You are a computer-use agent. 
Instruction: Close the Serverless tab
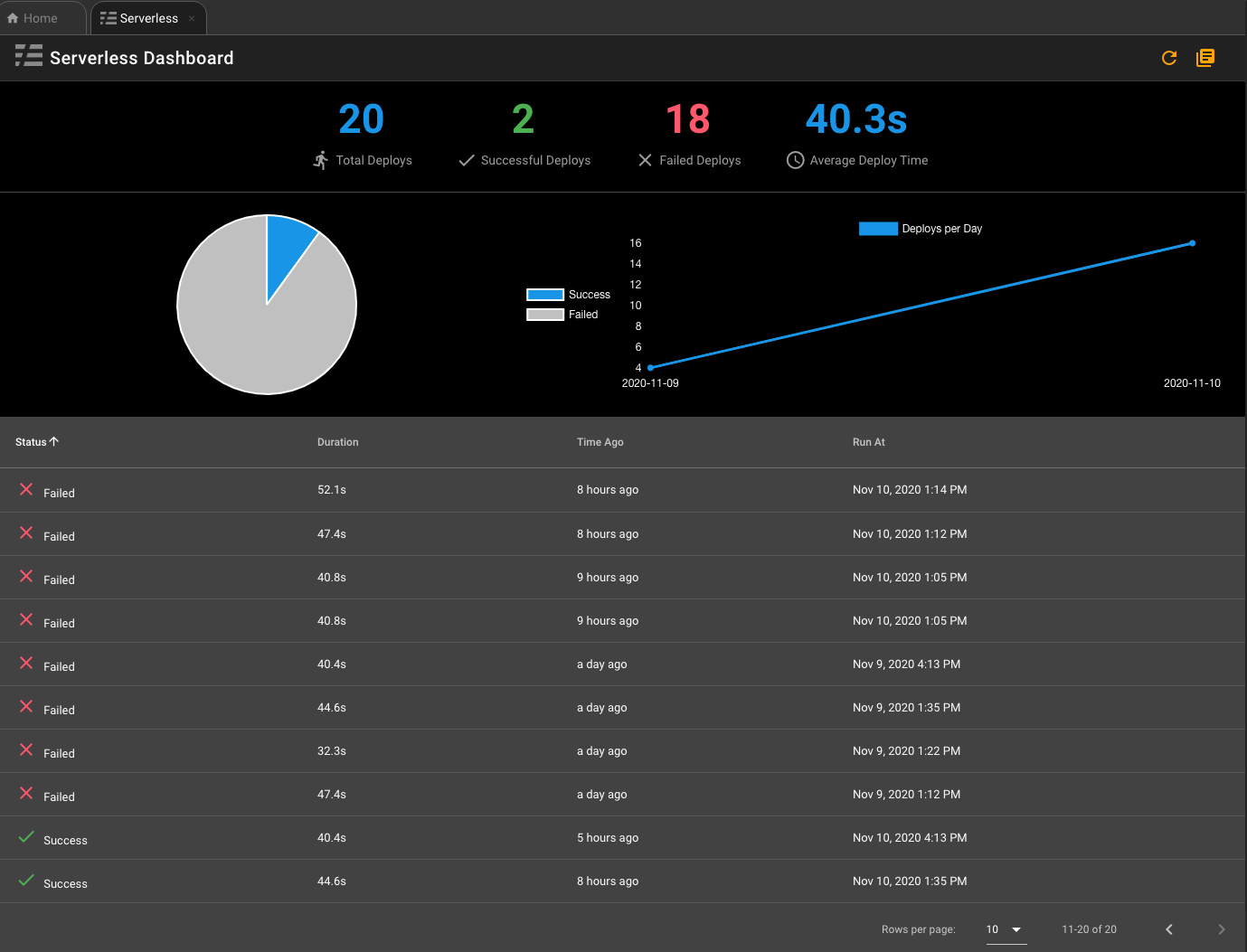pos(192,18)
